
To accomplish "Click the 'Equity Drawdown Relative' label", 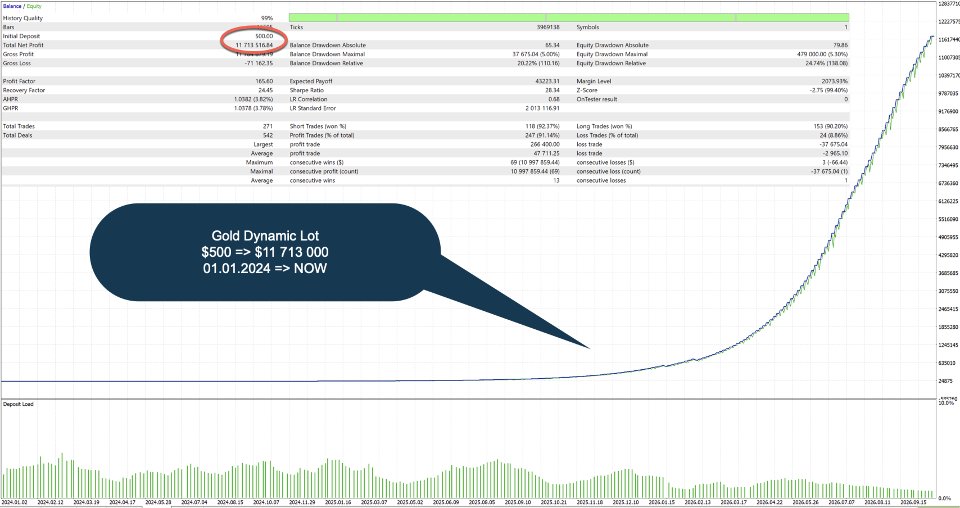I will pos(611,63).
